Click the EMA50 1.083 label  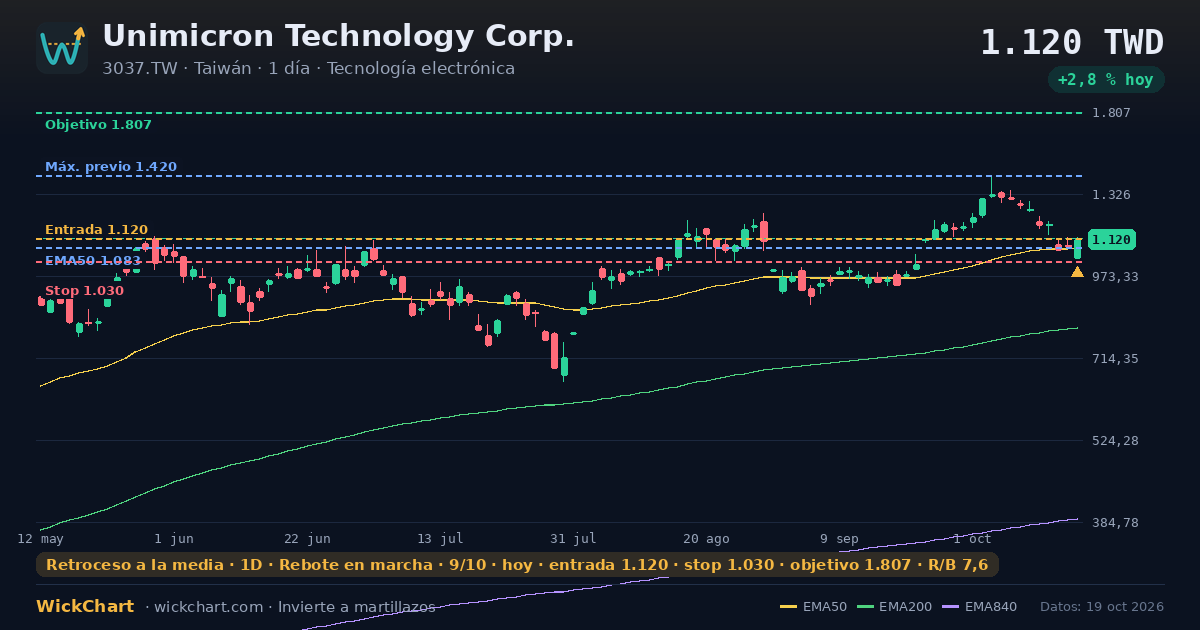click(x=93, y=261)
